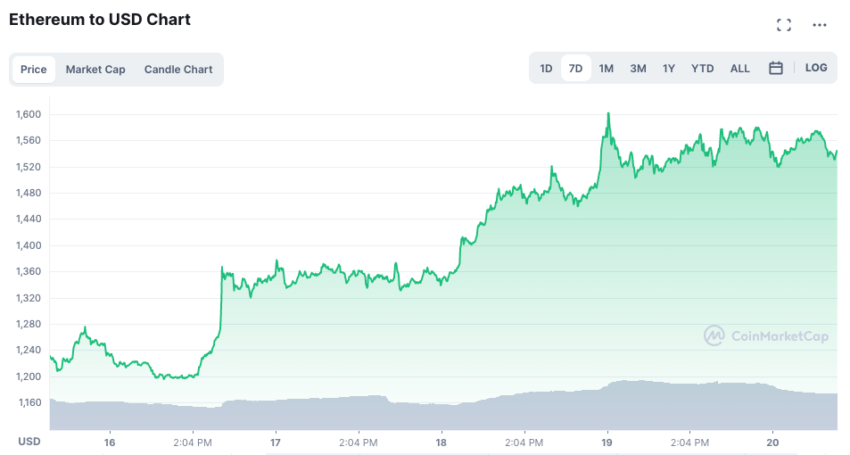Select the 1M time range
This screenshot has width=850, height=455.
click(x=606, y=68)
